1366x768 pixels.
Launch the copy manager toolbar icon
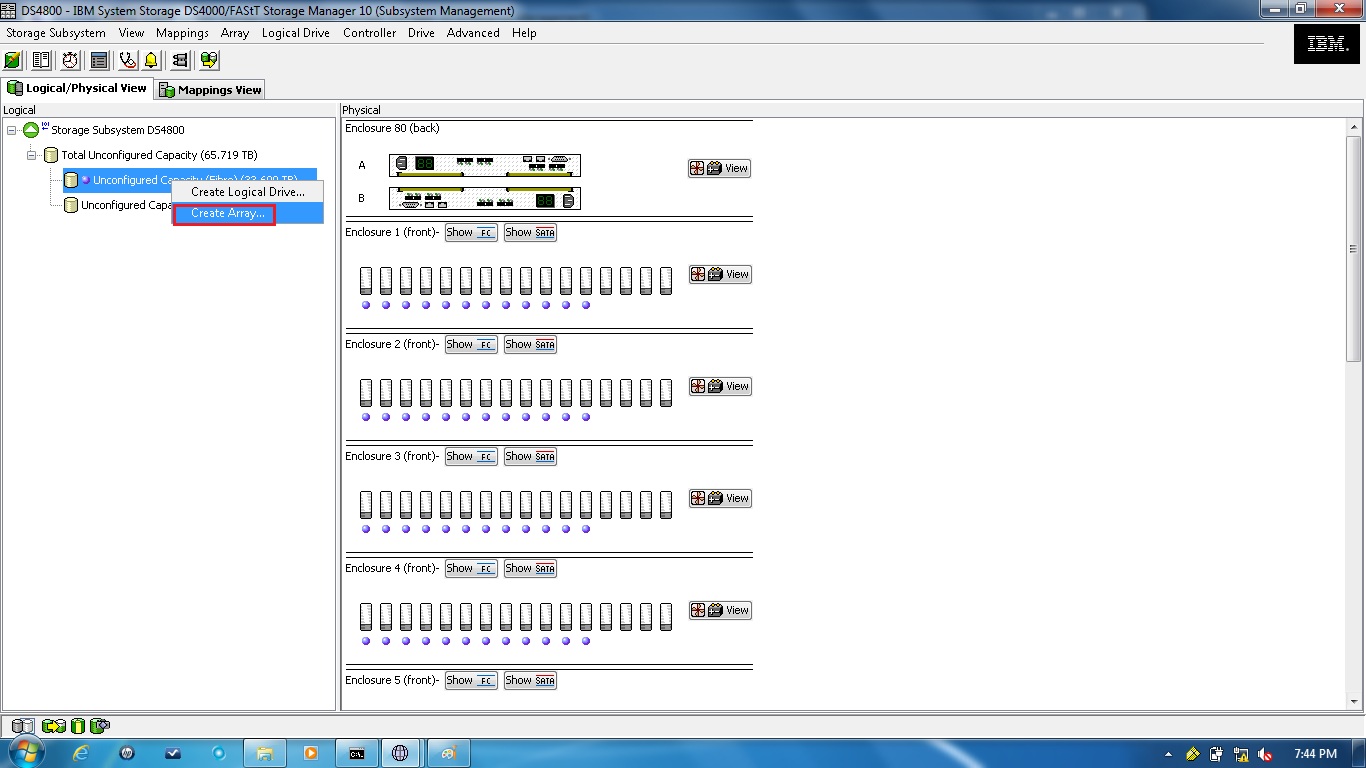click(x=208, y=60)
